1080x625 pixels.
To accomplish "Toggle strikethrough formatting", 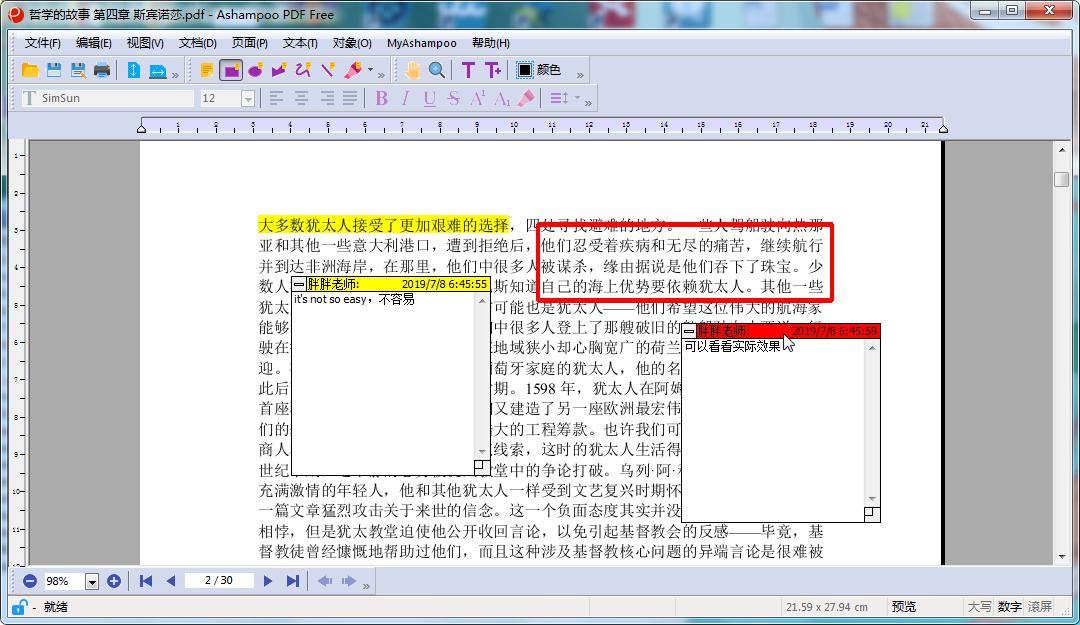I will tap(453, 99).
